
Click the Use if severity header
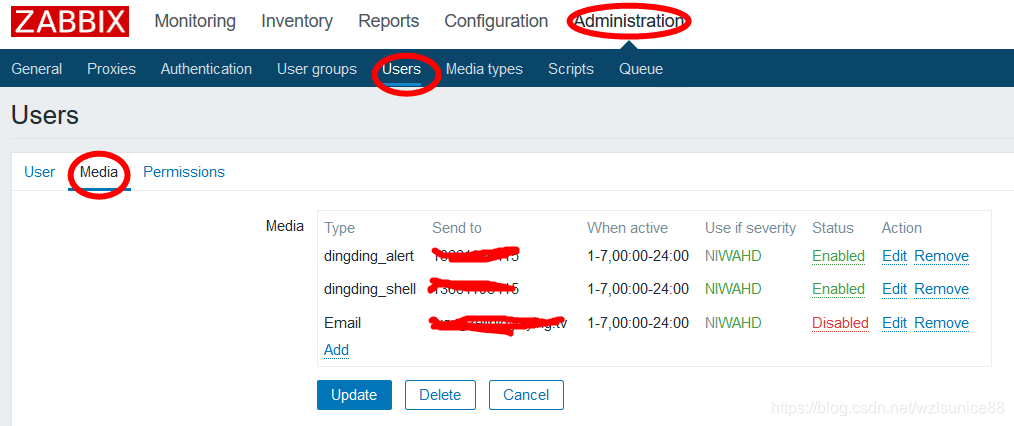[x=750, y=228]
